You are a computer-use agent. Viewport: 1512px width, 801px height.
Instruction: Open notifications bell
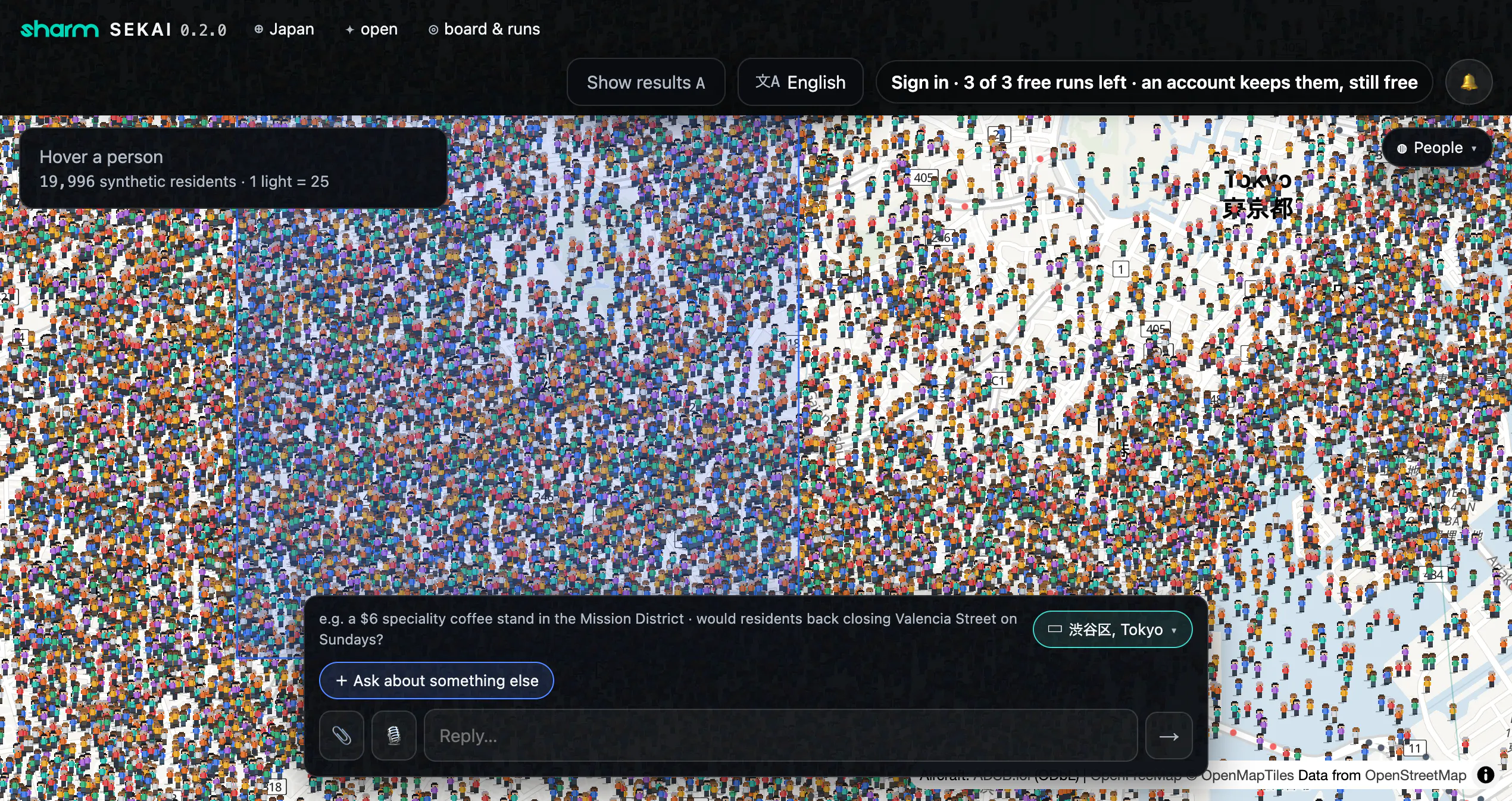click(x=1469, y=82)
